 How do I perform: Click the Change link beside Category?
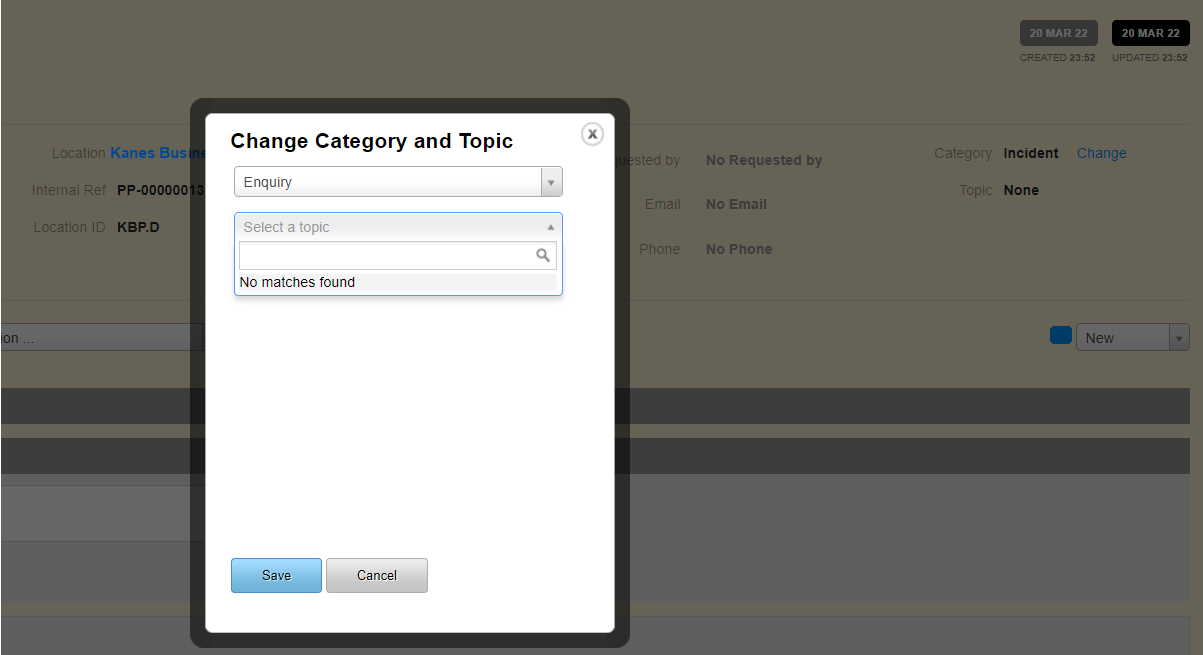[x=1101, y=153]
